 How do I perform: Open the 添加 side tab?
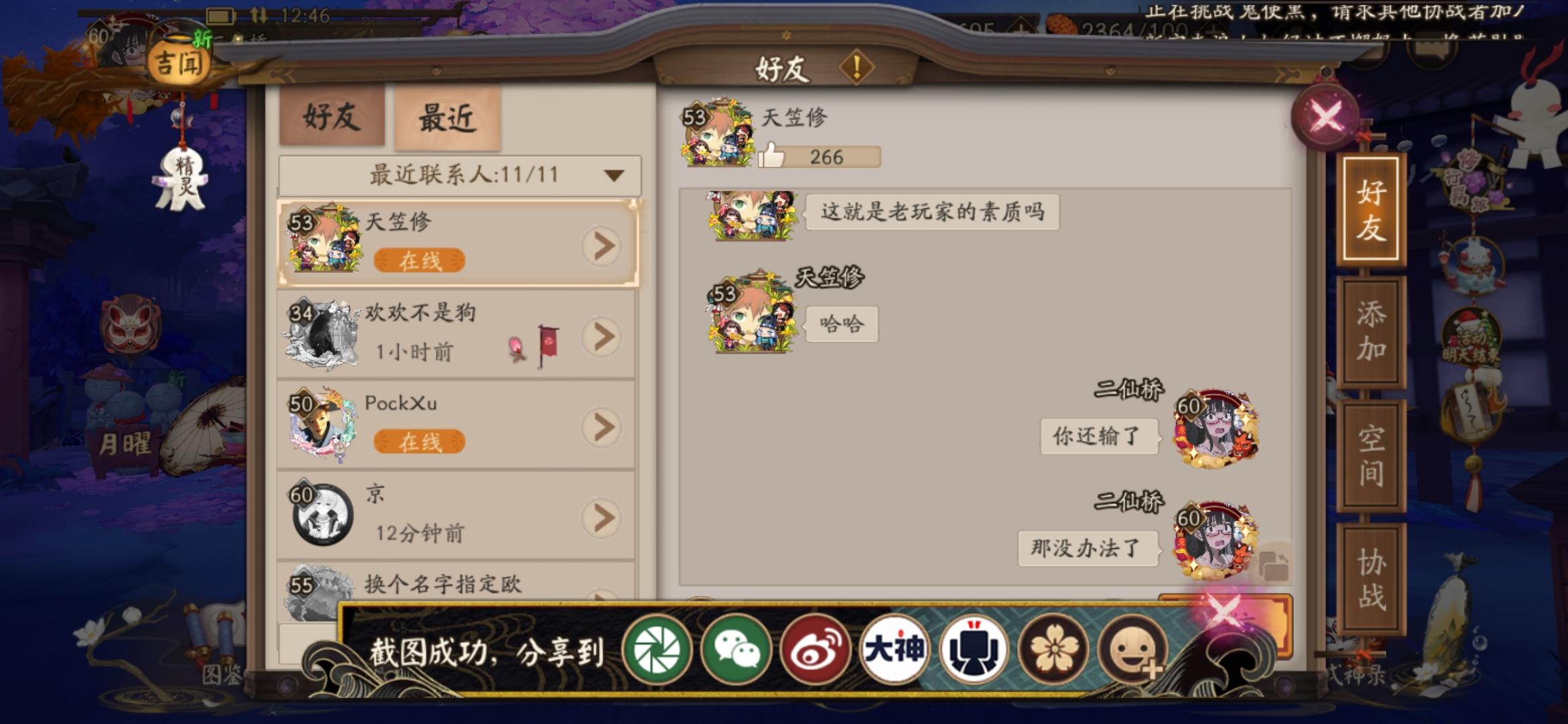[1371, 331]
